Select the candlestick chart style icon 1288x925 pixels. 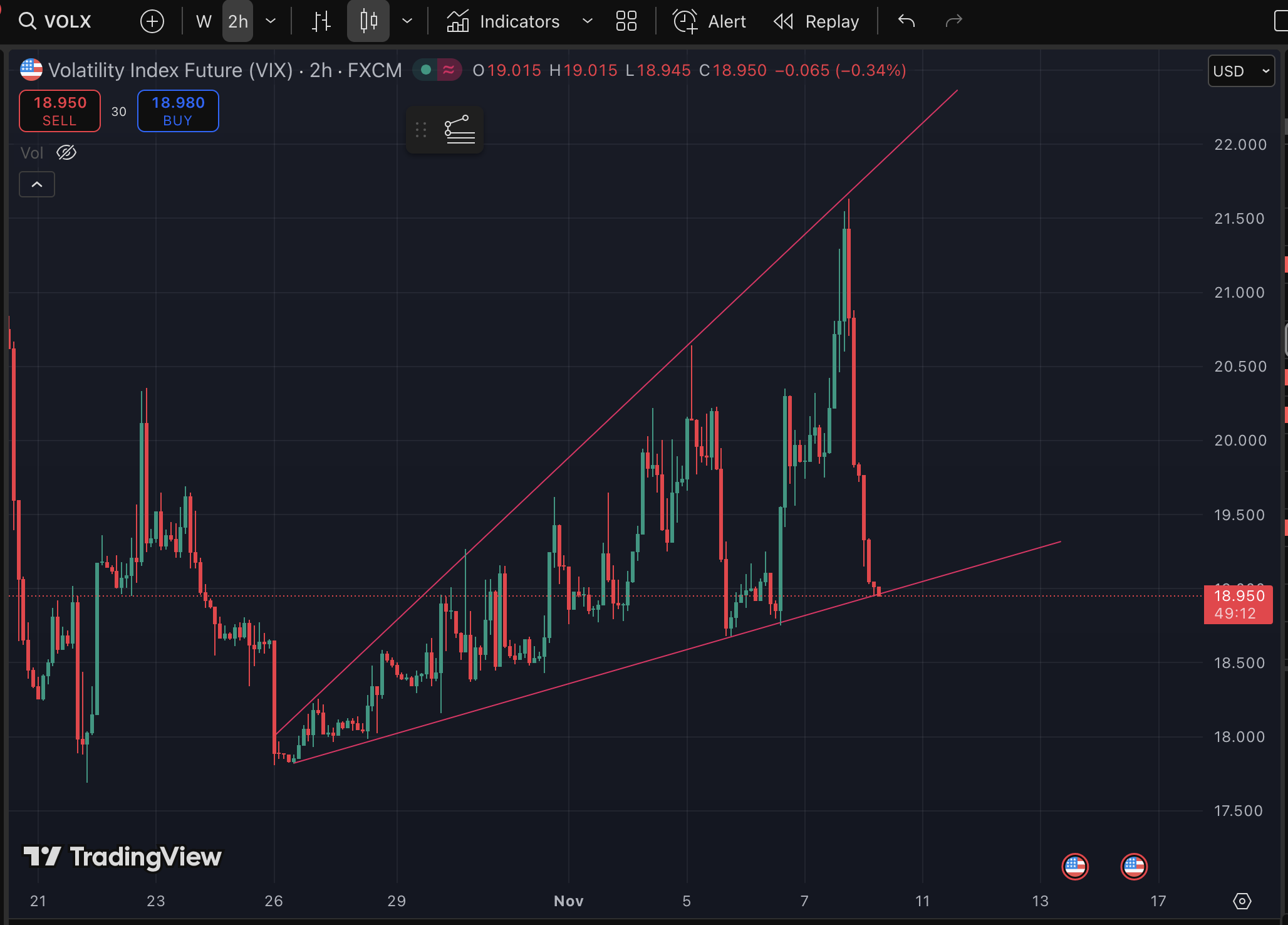(x=368, y=21)
